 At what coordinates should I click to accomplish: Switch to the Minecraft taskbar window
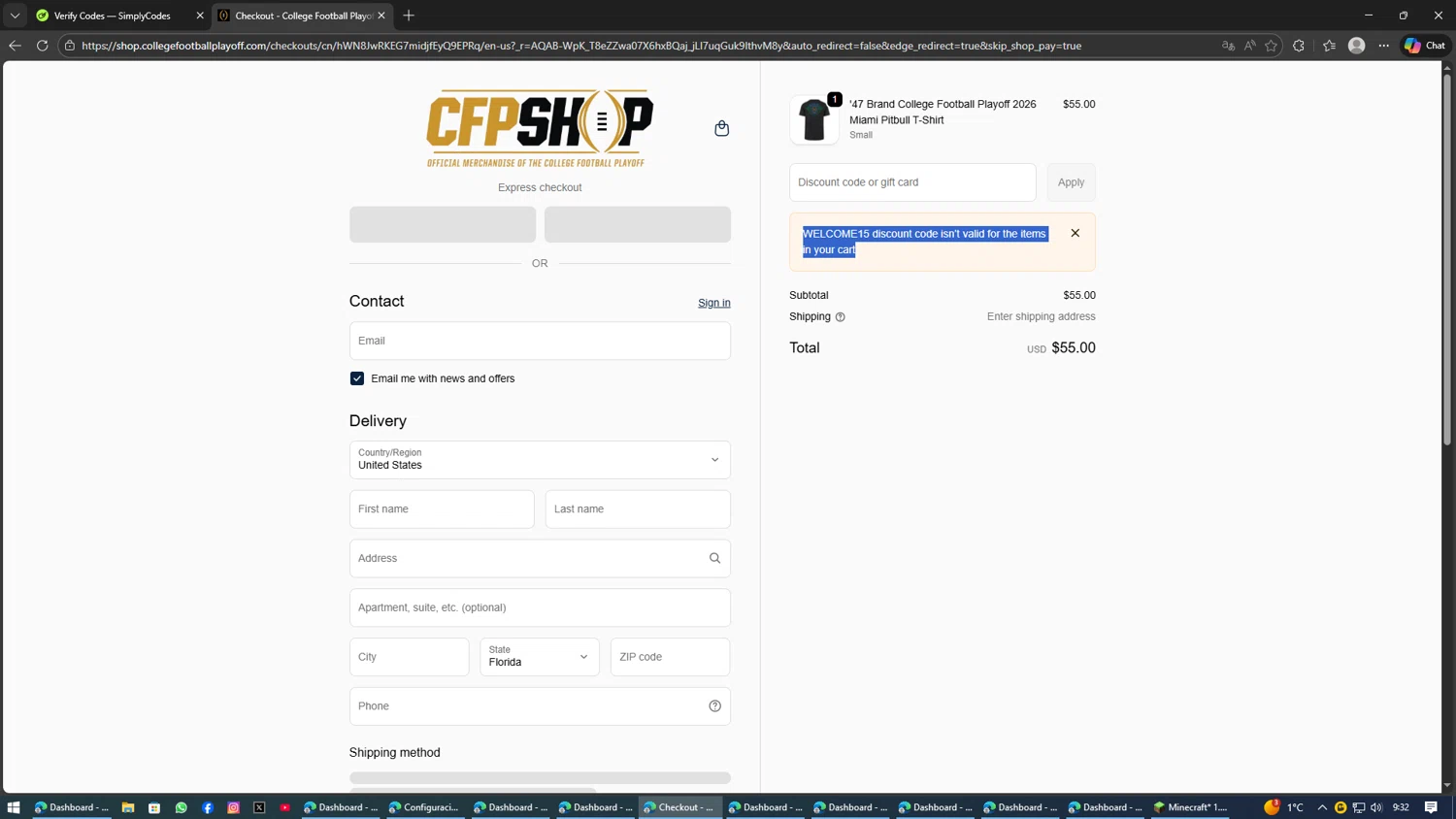coord(1190,807)
